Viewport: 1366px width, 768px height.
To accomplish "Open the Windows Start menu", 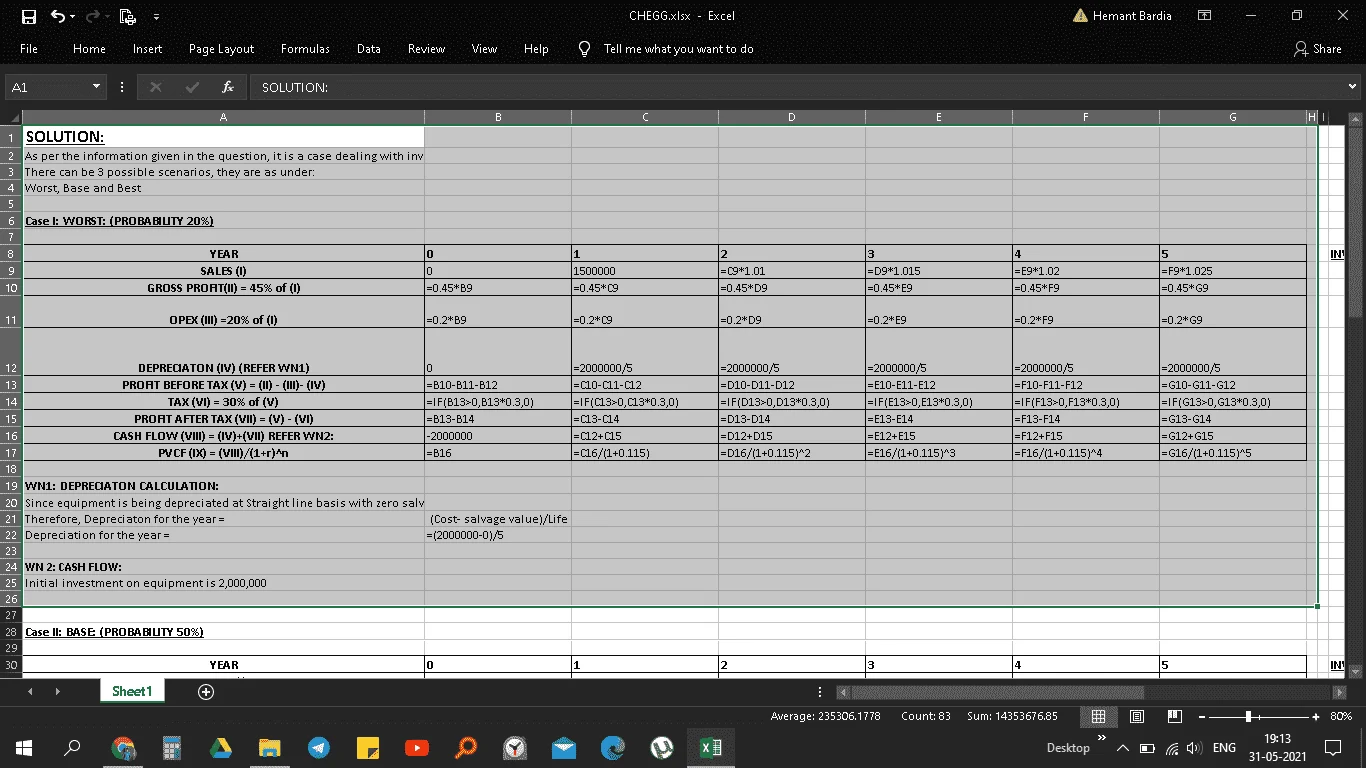I will click(x=23, y=748).
